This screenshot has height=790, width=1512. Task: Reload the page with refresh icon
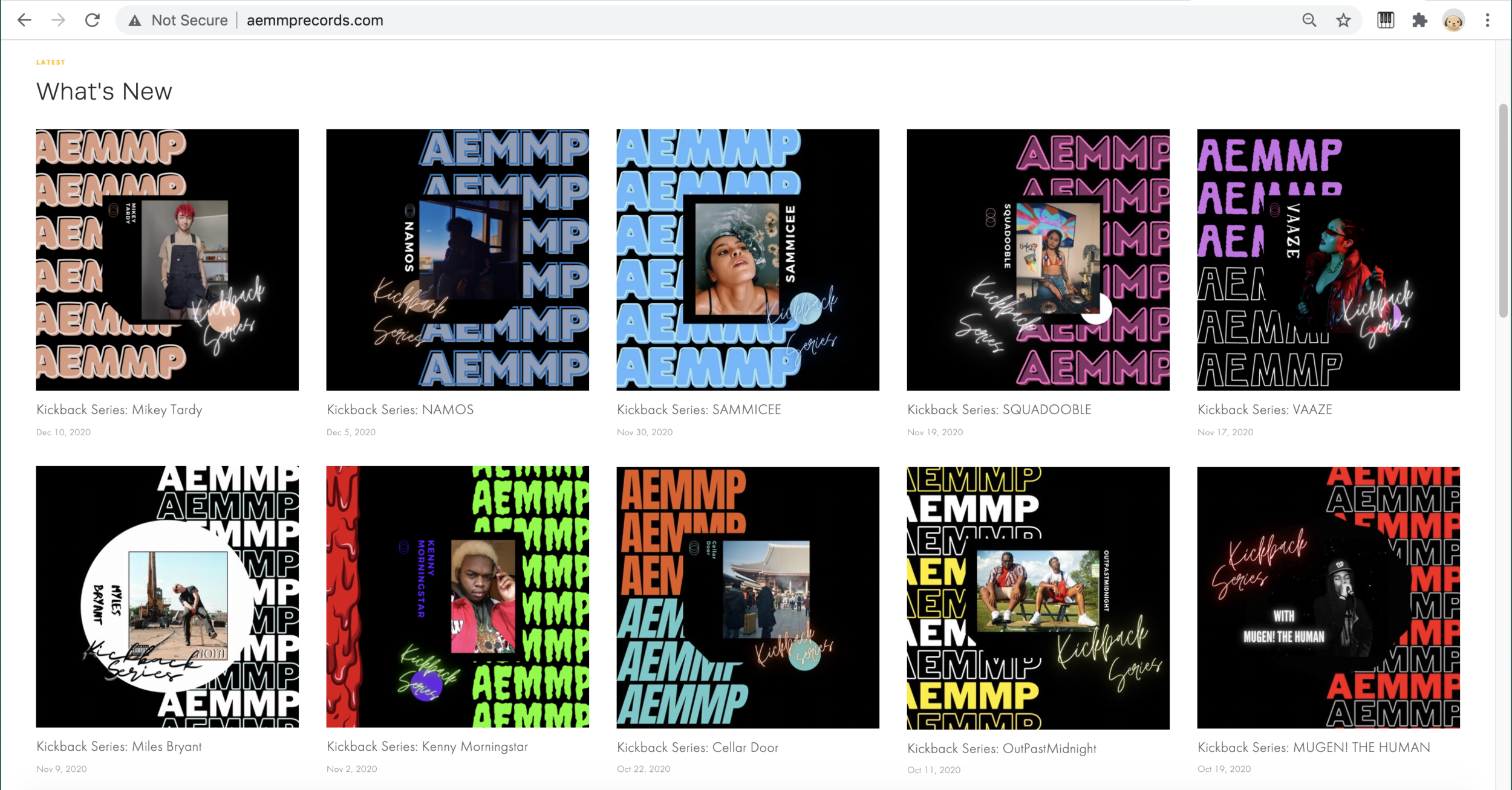point(92,20)
